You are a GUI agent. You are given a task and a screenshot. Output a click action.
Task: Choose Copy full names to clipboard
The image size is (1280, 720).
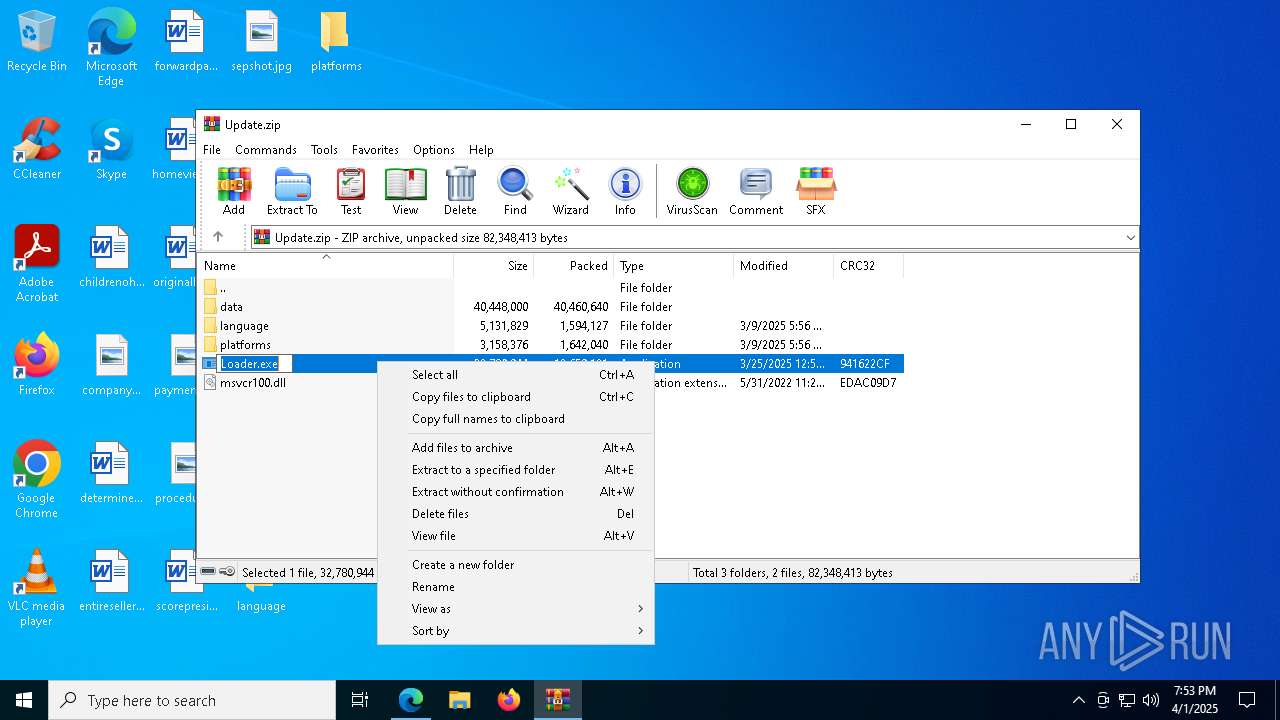(x=516, y=419)
